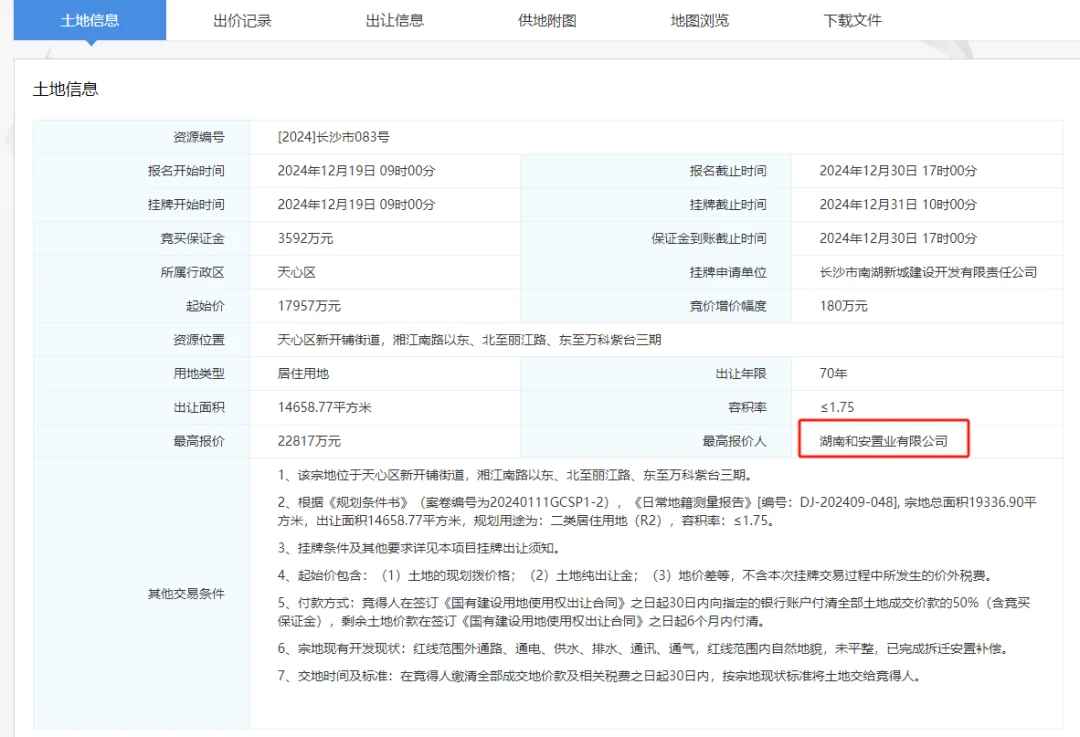Select area value 14658.77平方米

coord(324,407)
